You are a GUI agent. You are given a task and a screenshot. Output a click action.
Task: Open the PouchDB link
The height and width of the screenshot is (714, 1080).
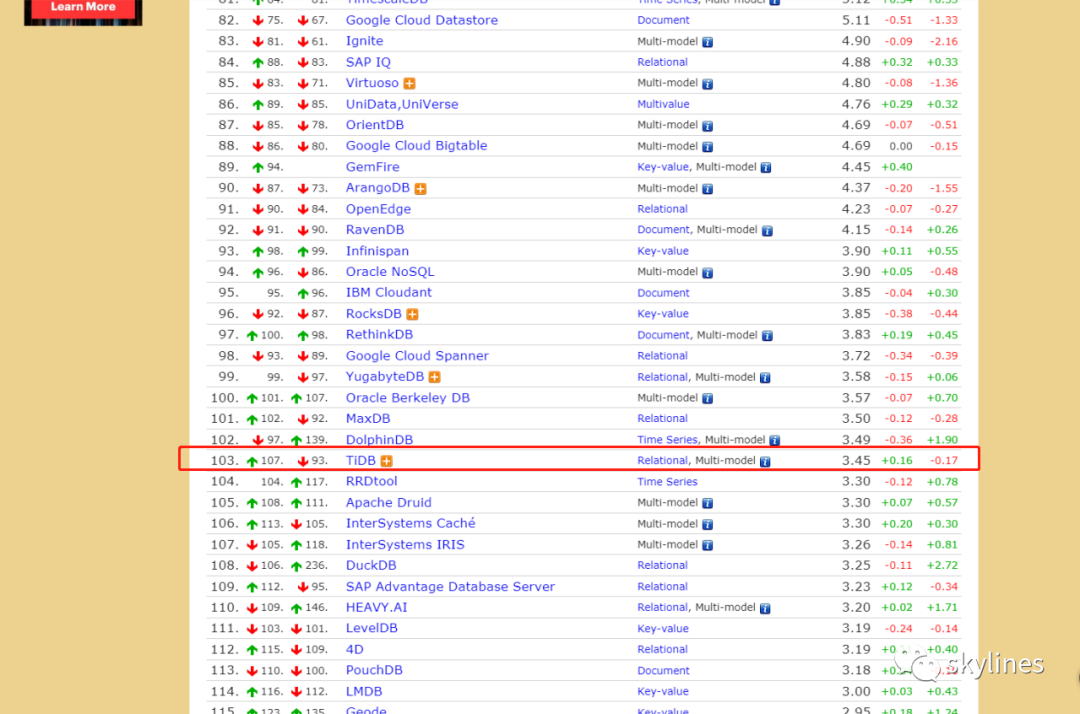click(374, 669)
